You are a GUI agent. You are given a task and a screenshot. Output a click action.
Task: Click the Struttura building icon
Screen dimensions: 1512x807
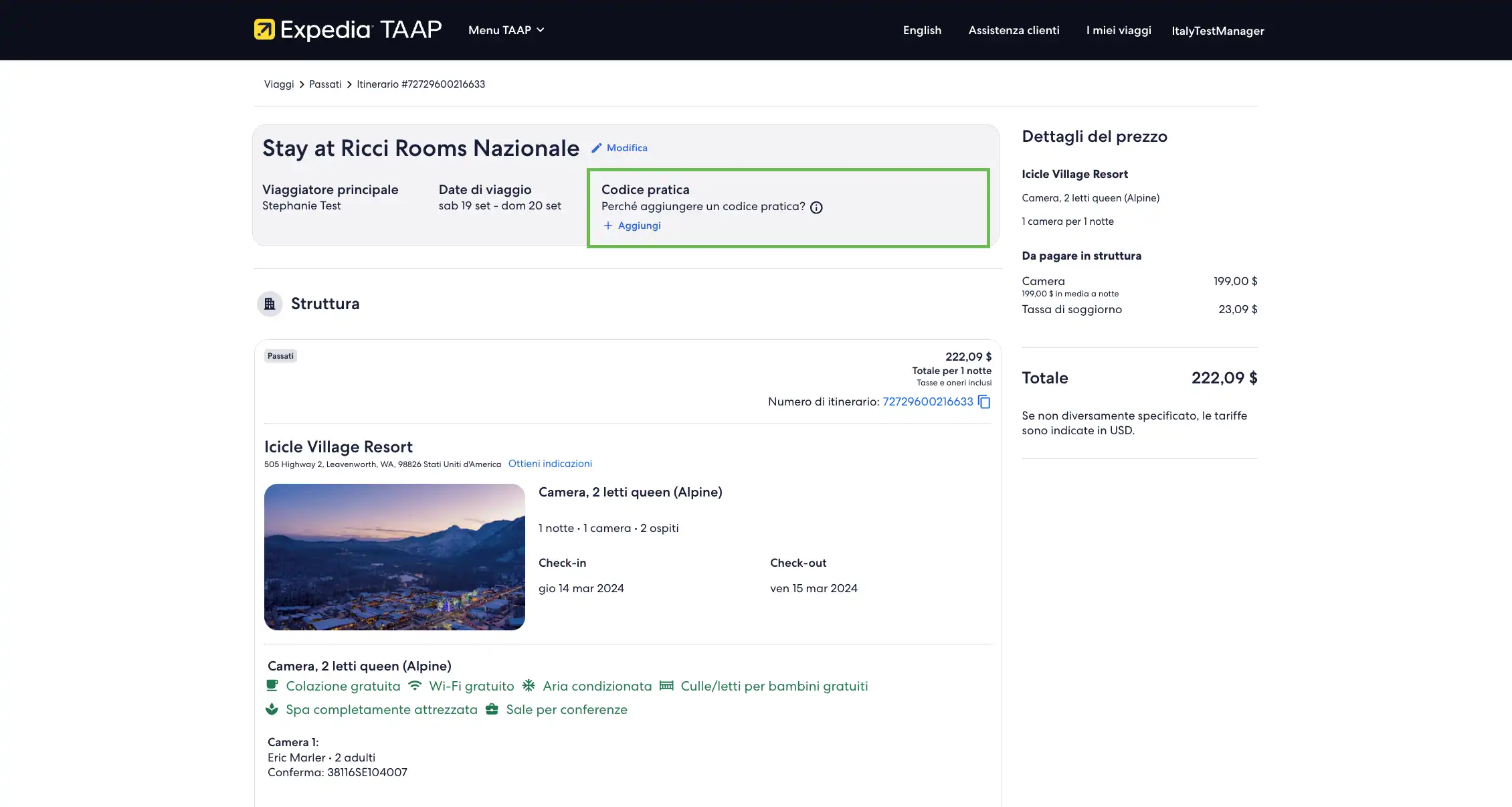point(270,304)
